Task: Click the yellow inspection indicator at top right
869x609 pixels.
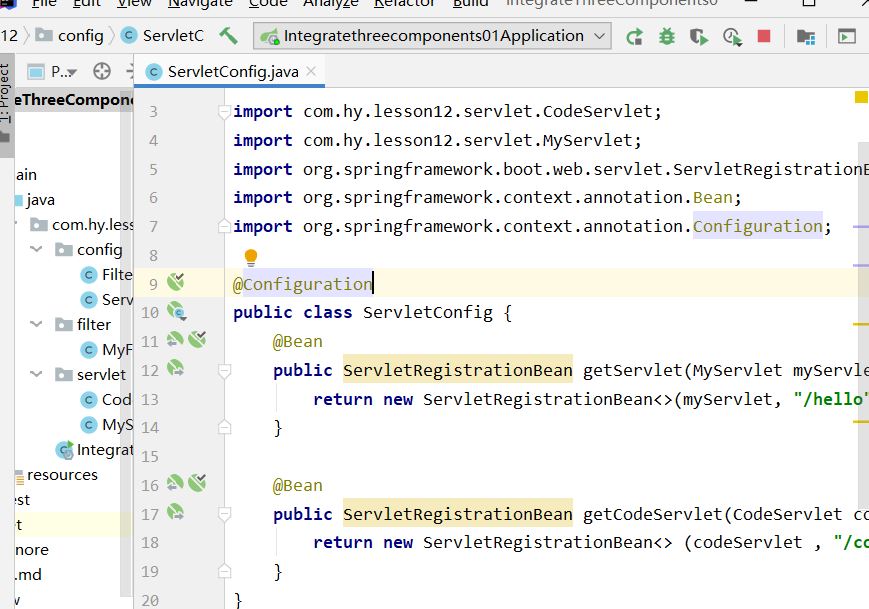Action: tap(861, 98)
